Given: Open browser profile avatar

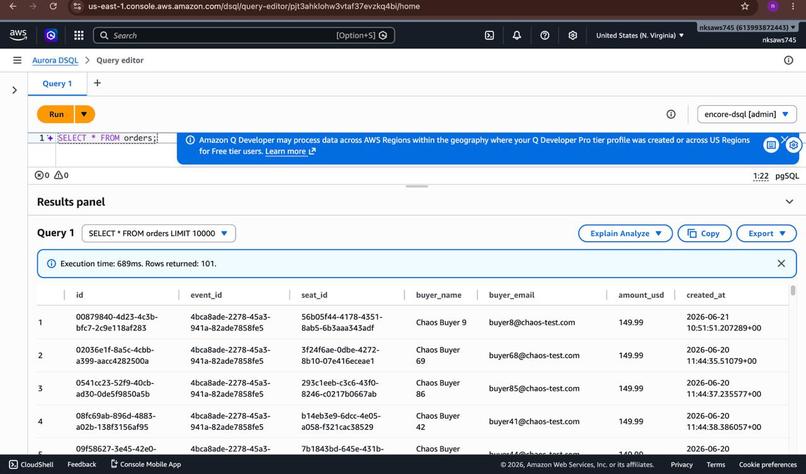Looking at the screenshot, I should point(773,6).
